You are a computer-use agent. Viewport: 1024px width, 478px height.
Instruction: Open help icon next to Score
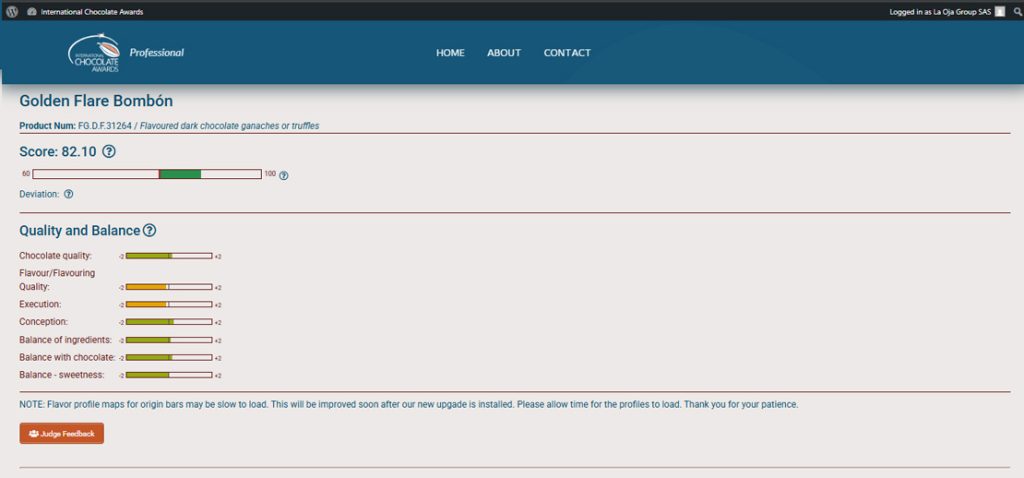109,152
